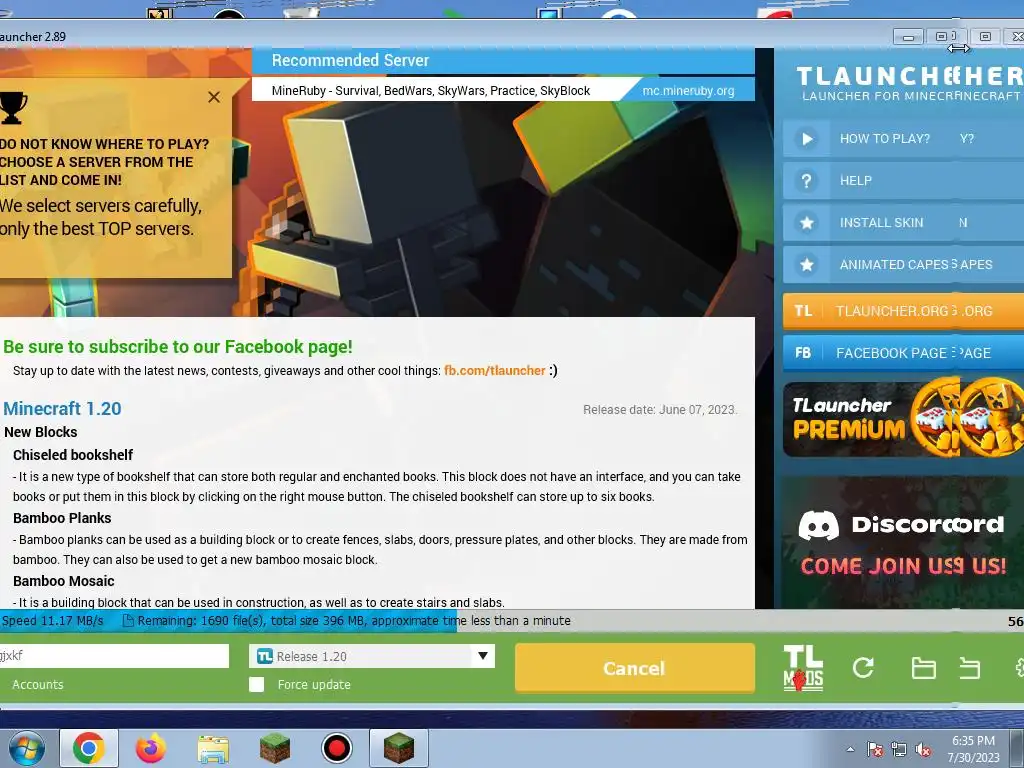Open the Release 1.20 version dropdown
The image size is (1024, 768).
point(372,656)
